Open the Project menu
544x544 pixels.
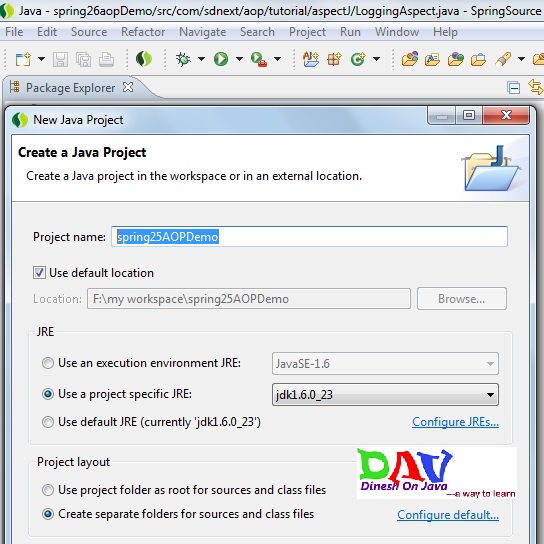(x=307, y=32)
